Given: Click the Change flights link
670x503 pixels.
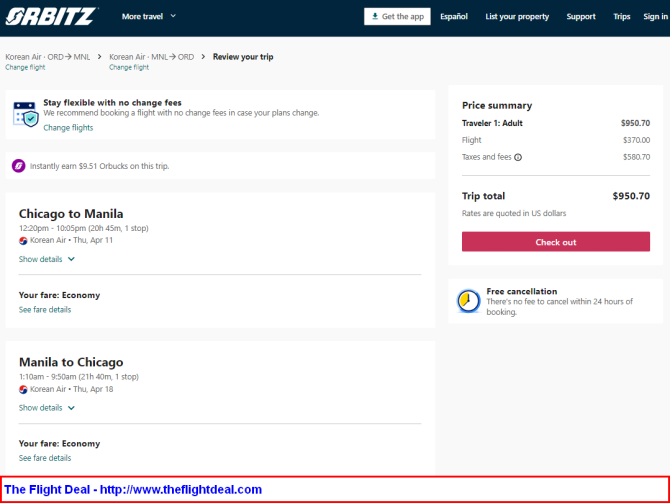Looking at the screenshot, I should coord(68,128).
